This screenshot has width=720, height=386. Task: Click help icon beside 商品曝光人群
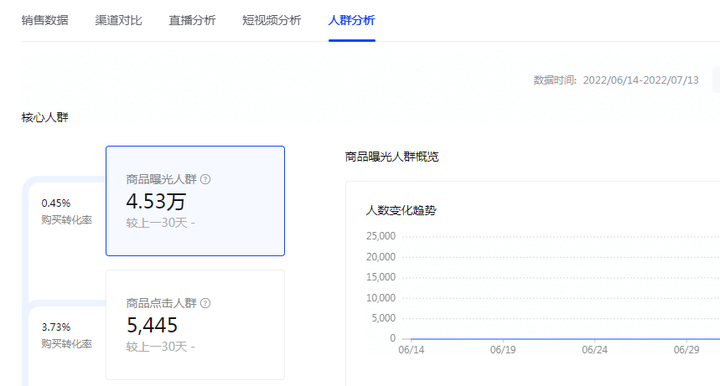tap(206, 179)
